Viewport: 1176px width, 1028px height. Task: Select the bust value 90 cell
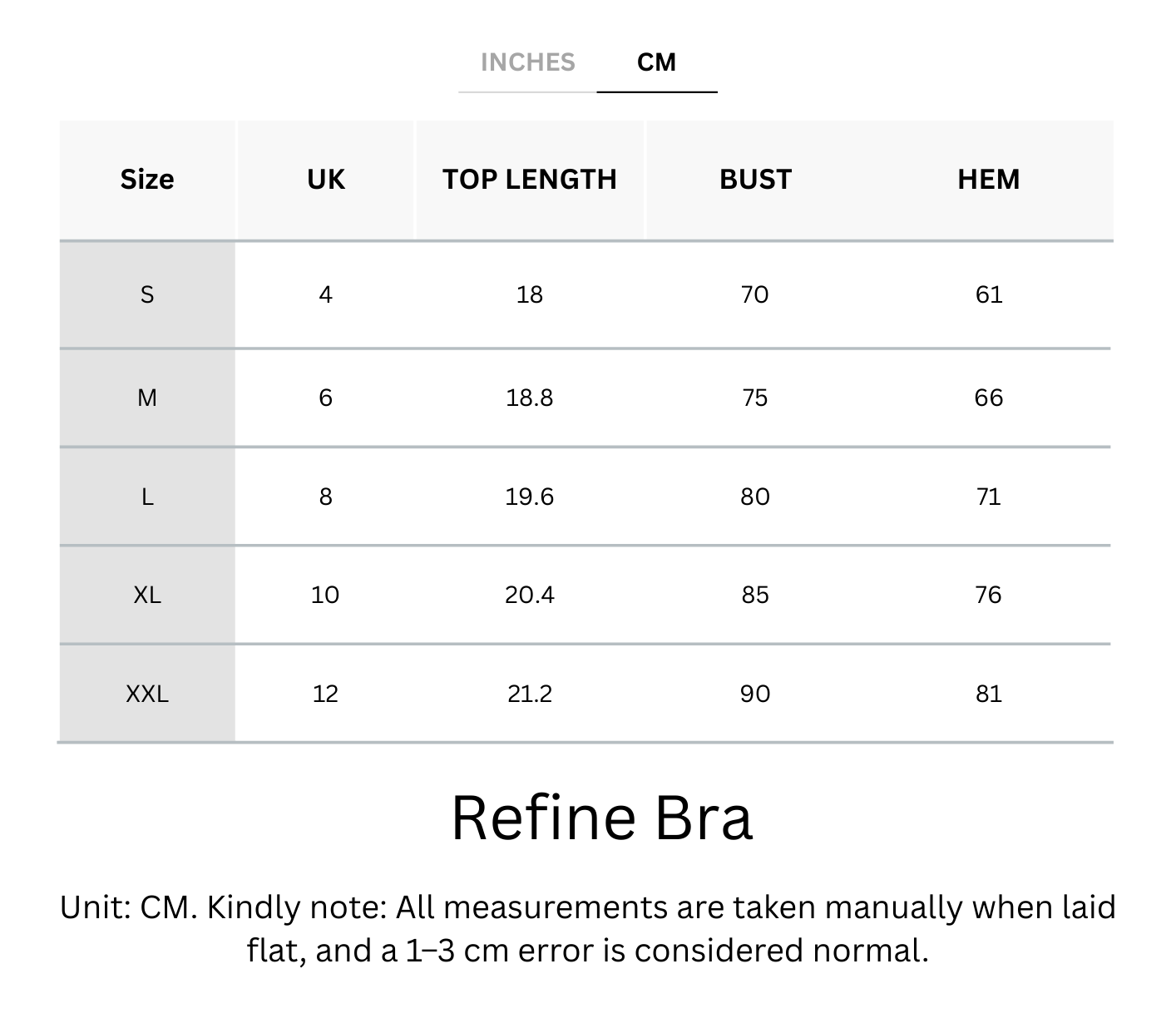pyautogui.click(x=755, y=694)
